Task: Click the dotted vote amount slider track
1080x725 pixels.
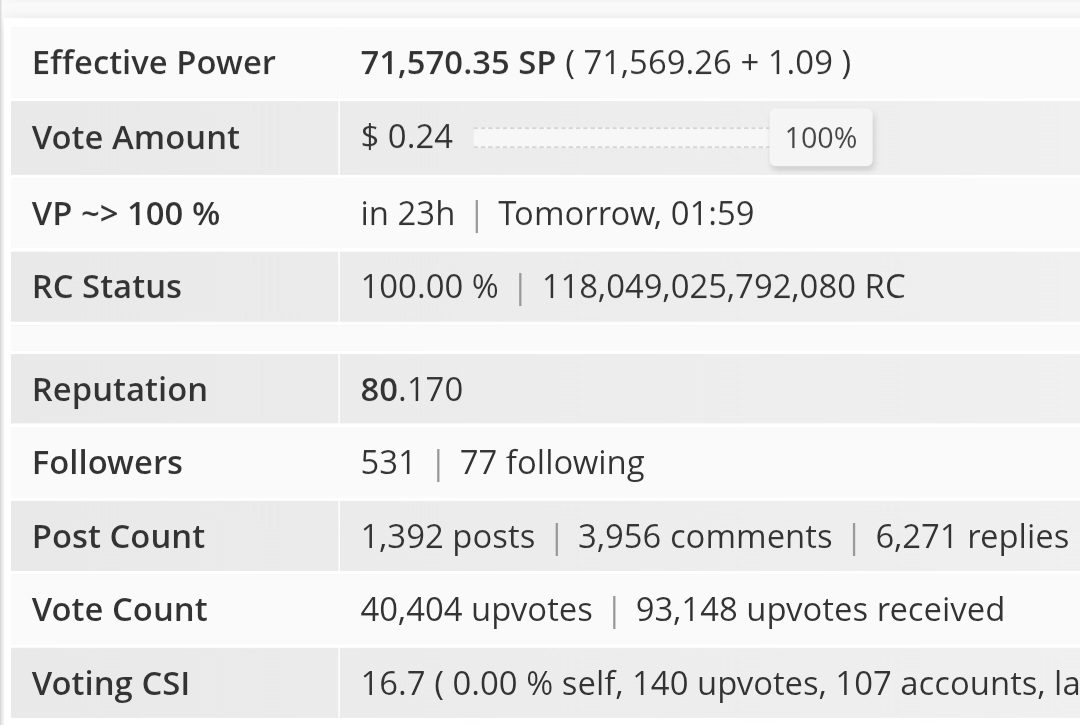Action: 621,138
